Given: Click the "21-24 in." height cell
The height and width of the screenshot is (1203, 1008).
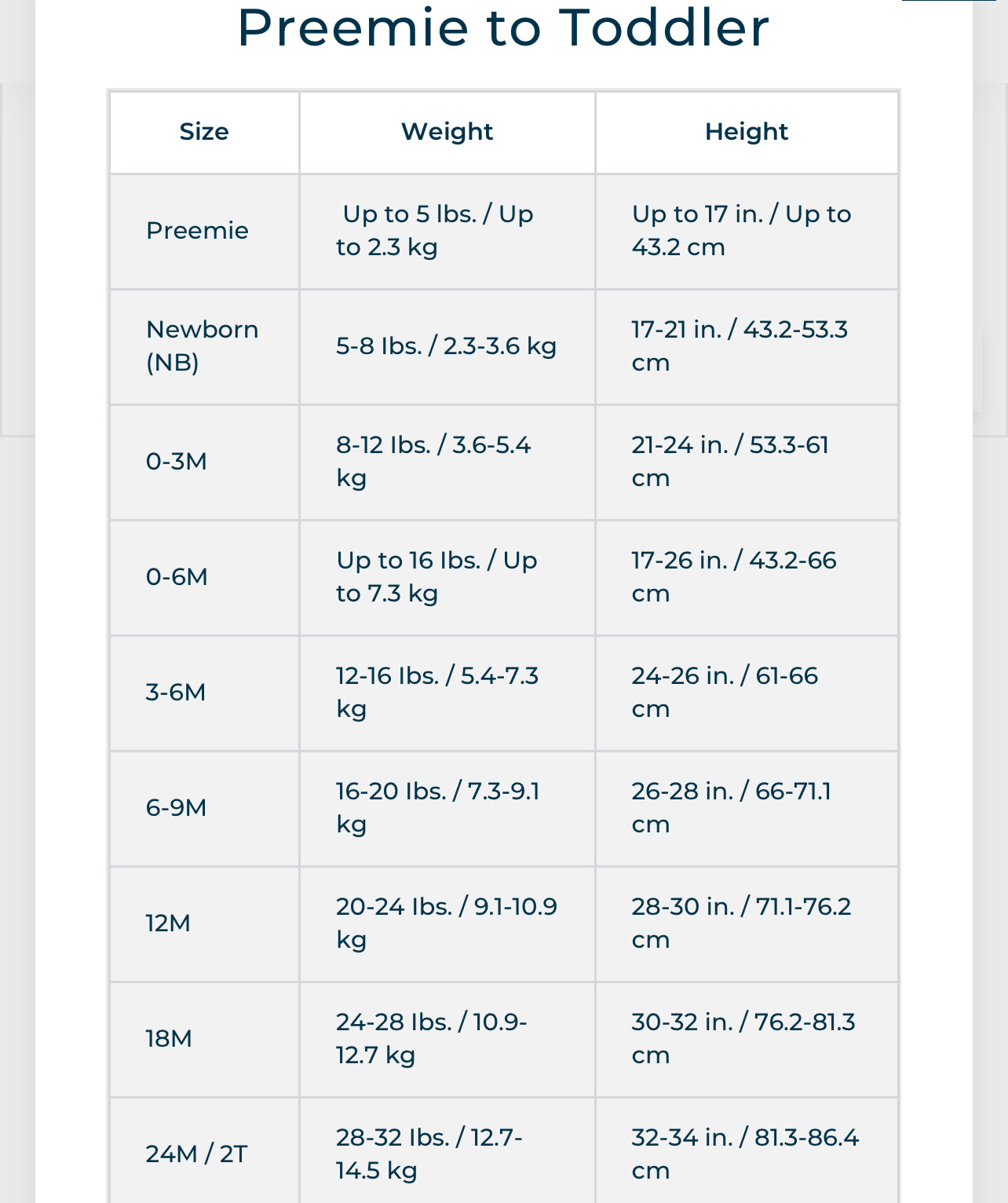Looking at the screenshot, I should coord(730,462).
